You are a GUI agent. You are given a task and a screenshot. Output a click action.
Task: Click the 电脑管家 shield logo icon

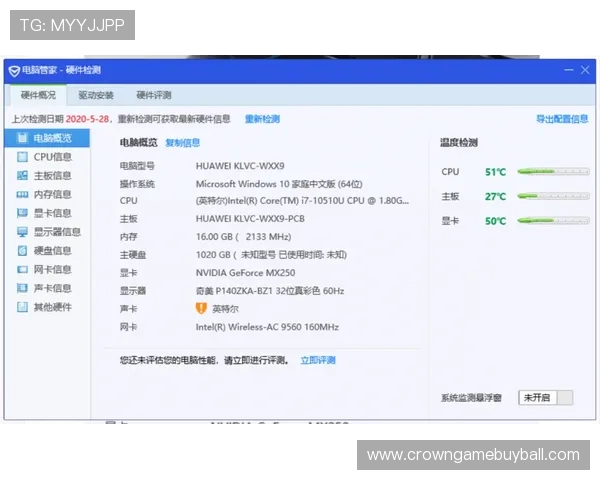[x=14, y=70]
